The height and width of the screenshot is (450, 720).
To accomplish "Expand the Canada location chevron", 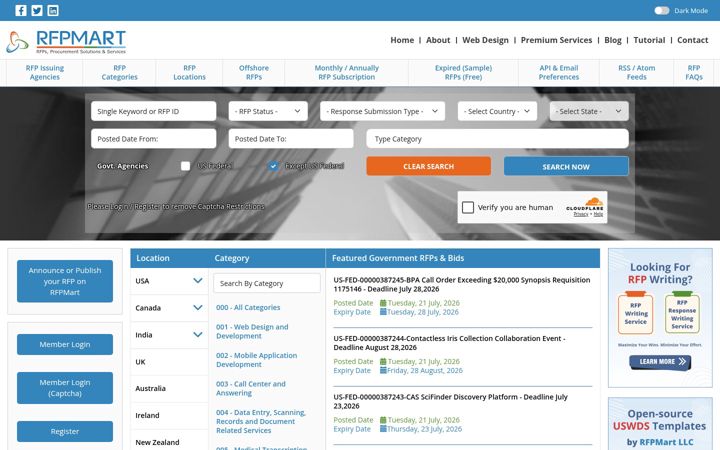I will click(x=198, y=308).
